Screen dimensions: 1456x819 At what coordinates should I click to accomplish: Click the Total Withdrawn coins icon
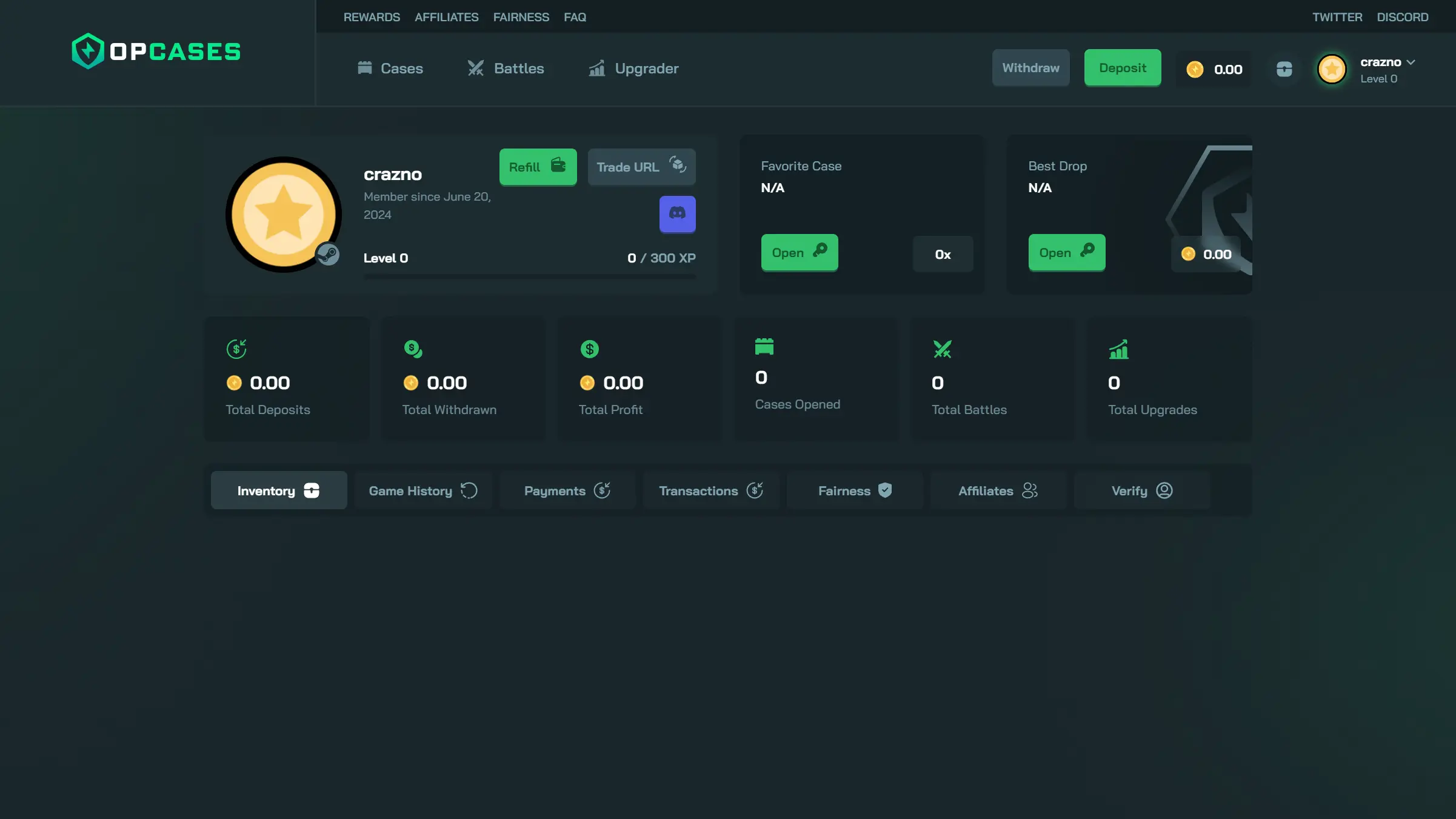click(413, 349)
